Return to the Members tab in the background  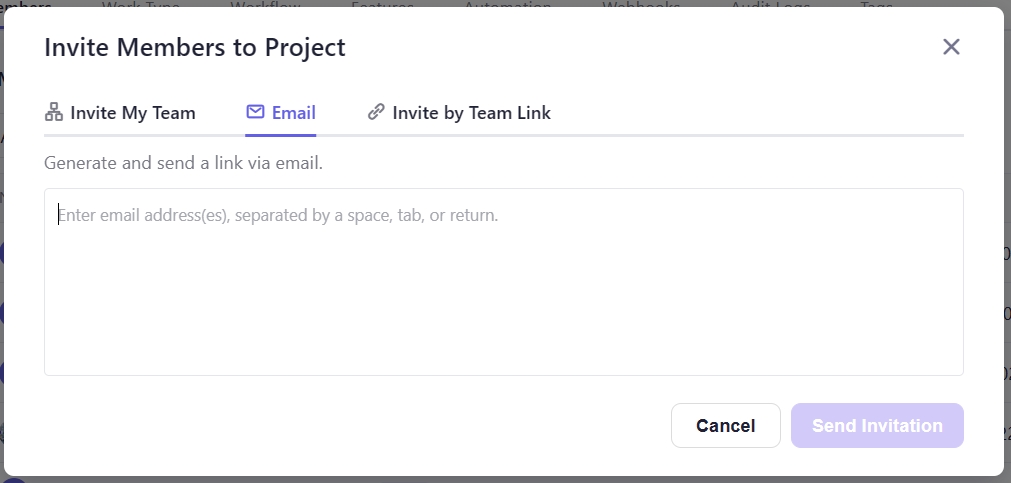[x=26, y=4]
